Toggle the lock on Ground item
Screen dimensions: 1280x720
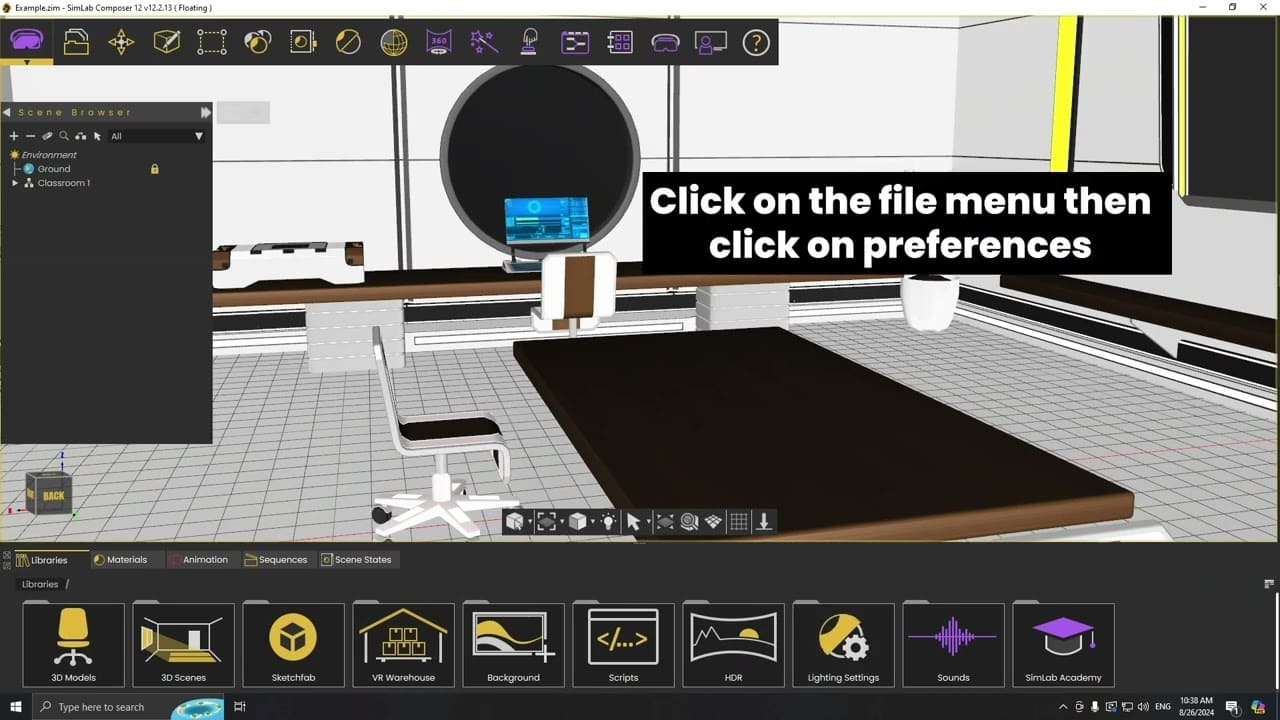pyautogui.click(x=155, y=169)
